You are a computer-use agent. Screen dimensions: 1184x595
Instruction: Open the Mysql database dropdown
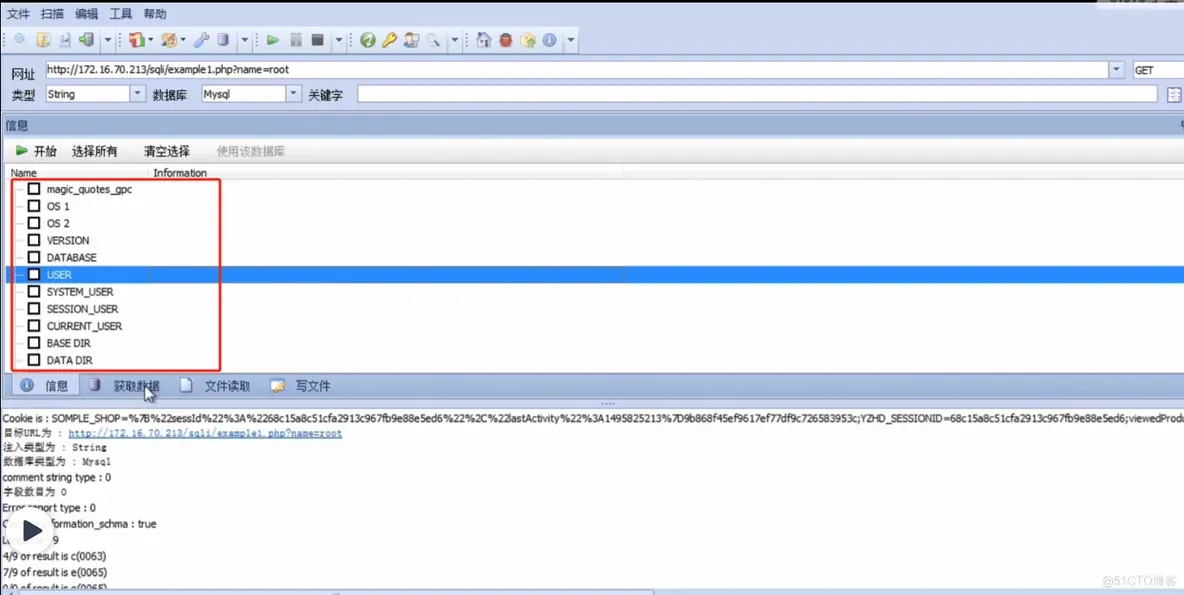click(x=294, y=94)
